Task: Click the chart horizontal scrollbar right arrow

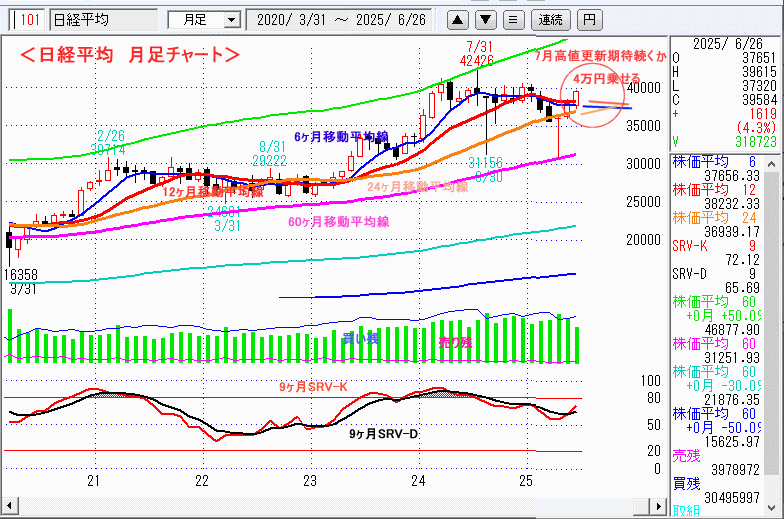Action: pos(659,506)
